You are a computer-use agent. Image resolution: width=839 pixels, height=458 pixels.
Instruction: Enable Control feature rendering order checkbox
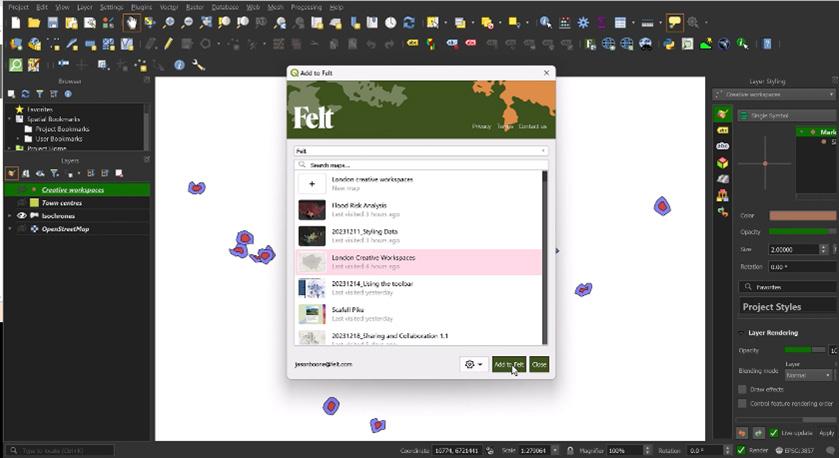pyautogui.click(x=742, y=403)
